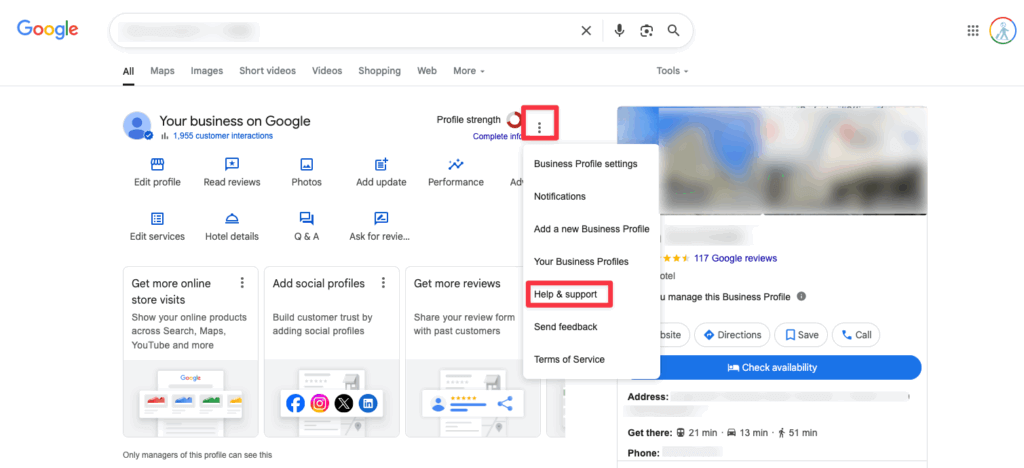
Task: Start voice search with the microphone icon
Action: point(619,31)
